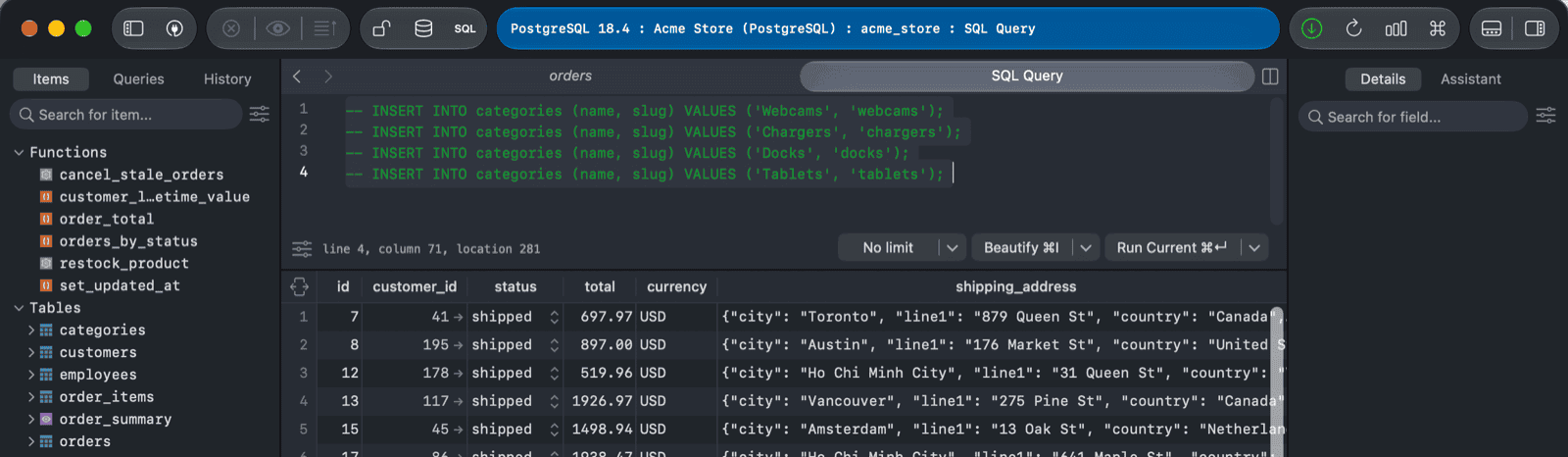Navigate back with left chevron

[297, 76]
